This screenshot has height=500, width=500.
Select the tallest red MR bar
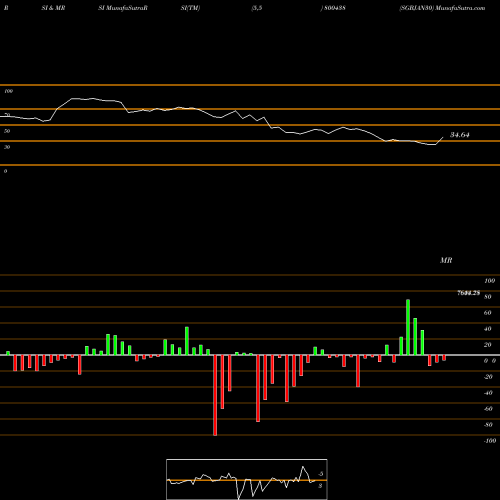click(215, 395)
